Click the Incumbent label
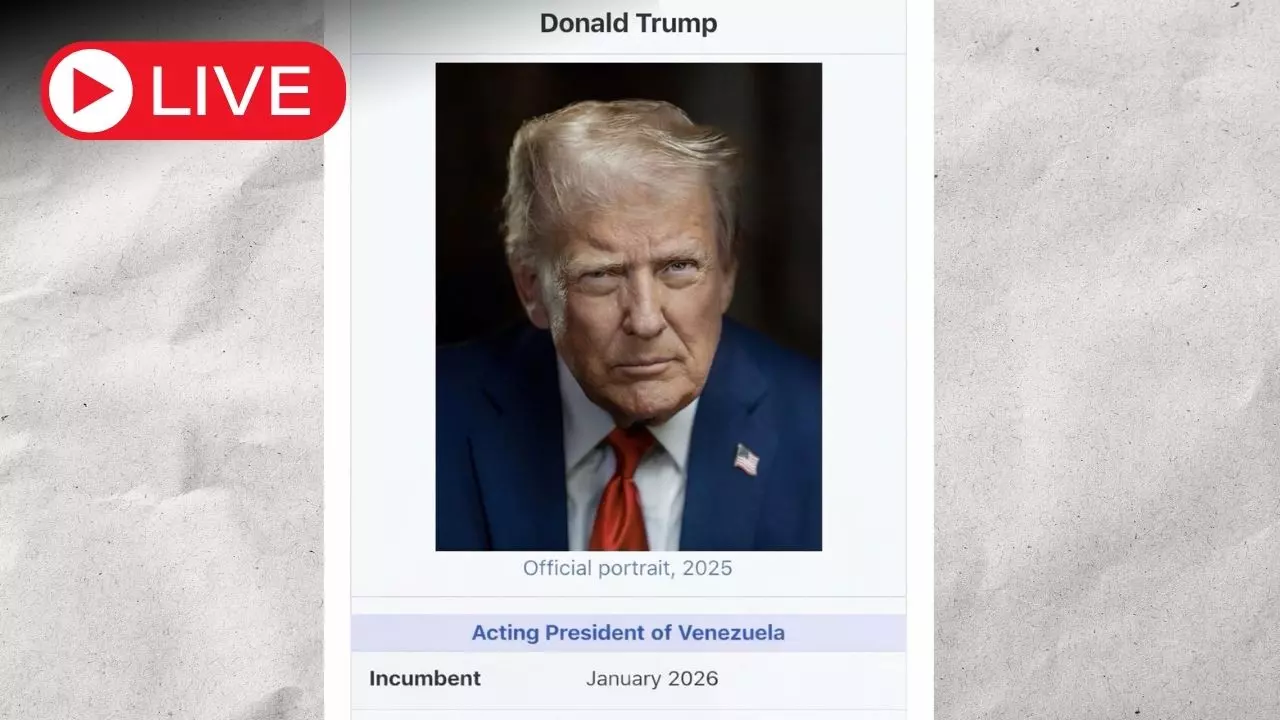Image resolution: width=1280 pixels, height=720 pixels. 425,678
